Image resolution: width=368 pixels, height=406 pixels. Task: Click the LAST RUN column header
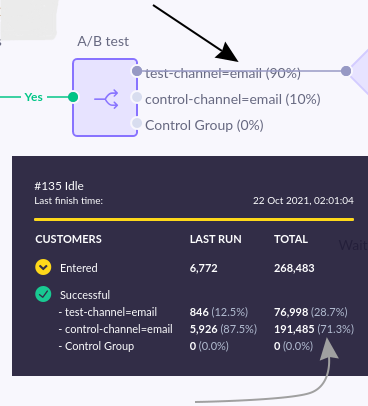(x=216, y=239)
